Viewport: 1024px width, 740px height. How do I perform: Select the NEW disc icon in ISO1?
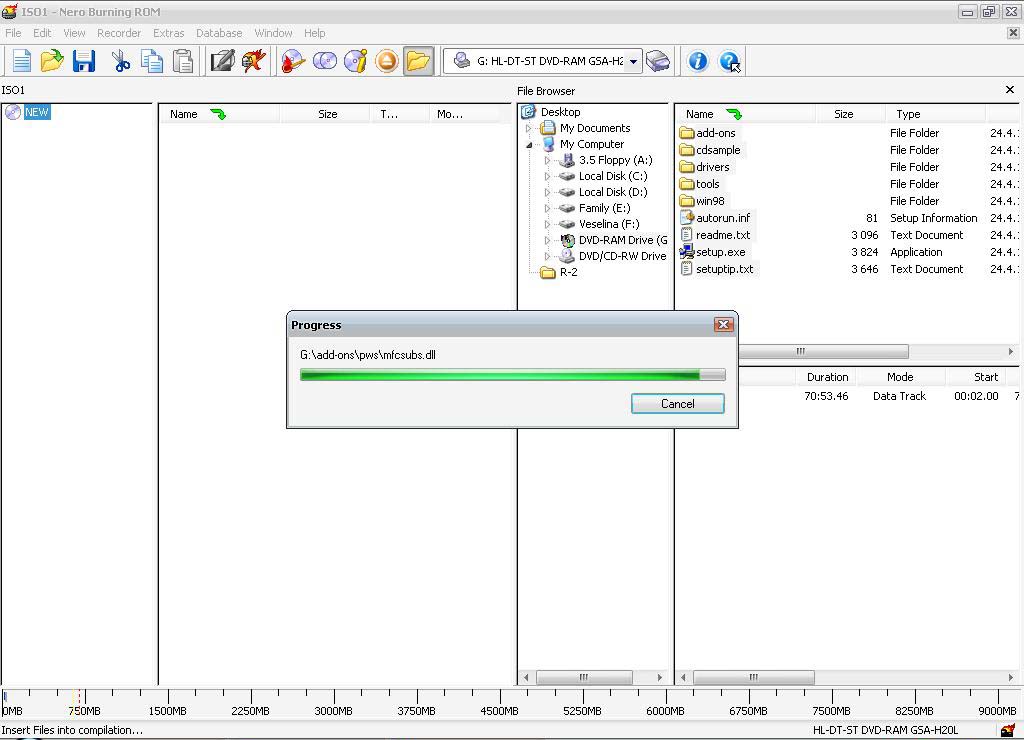[13, 112]
